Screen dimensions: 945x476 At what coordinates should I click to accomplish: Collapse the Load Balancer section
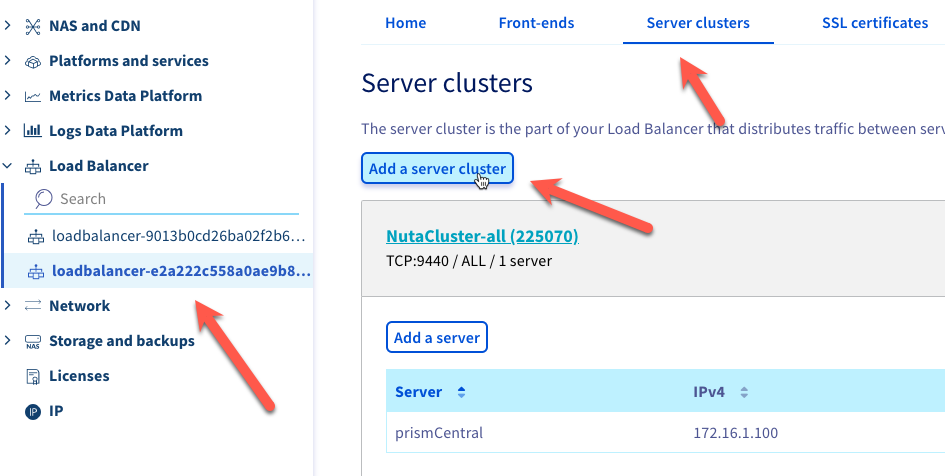click(x=7, y=166)
